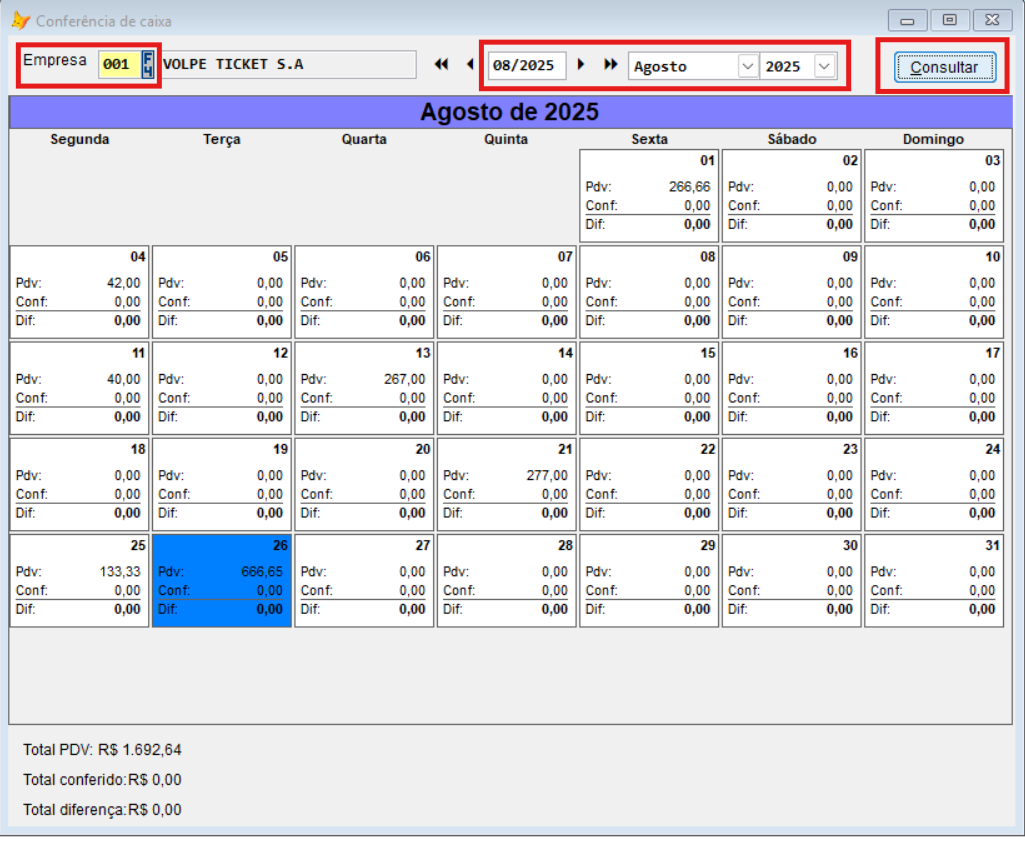
Task: Open the Agosto month dropdown
Action: [747, 66]
